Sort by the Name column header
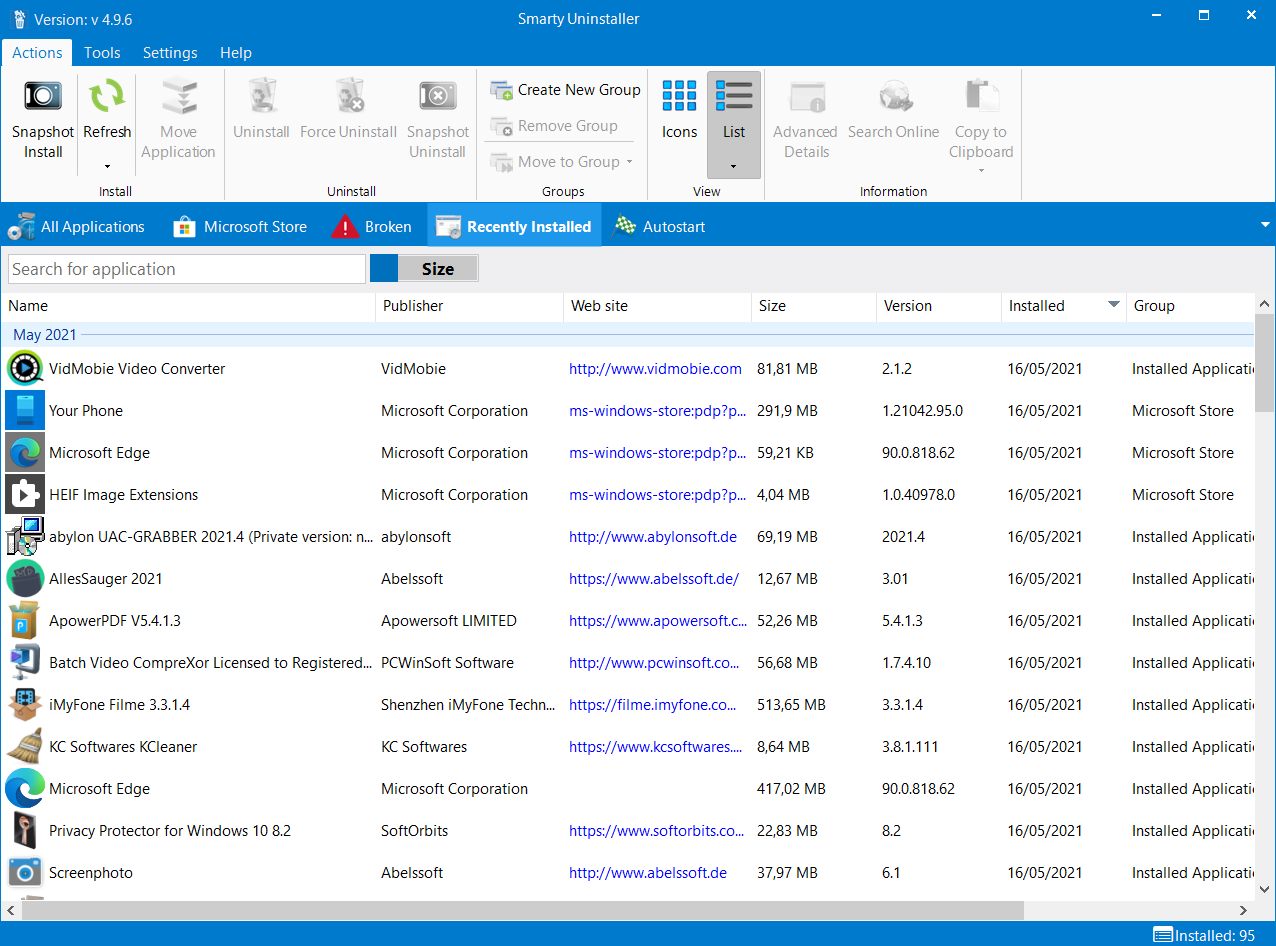Viewport: 1276px width, 946px height. point(188,306)
